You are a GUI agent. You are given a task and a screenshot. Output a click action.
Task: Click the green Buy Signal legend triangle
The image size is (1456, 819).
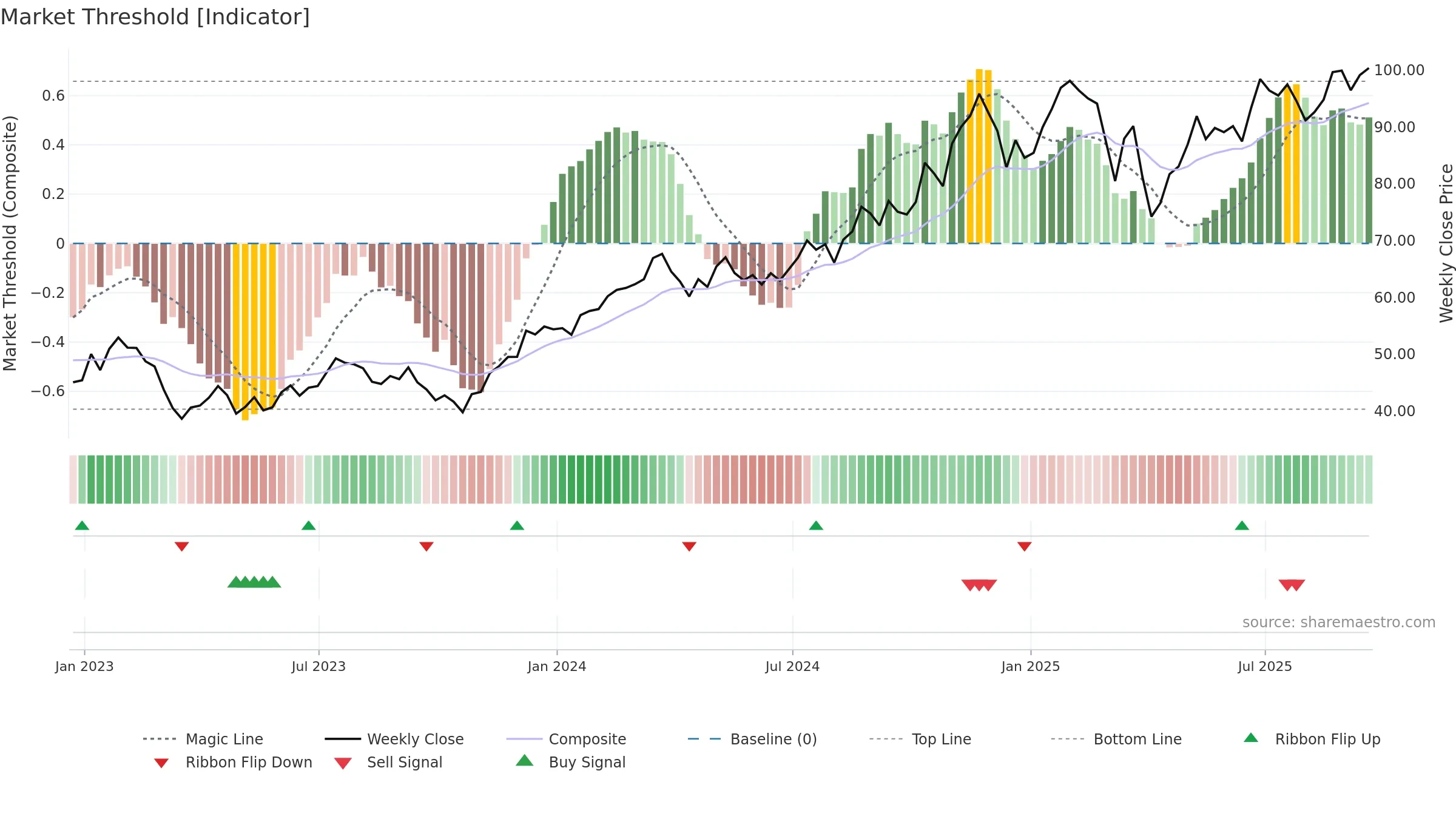point(524,760)
